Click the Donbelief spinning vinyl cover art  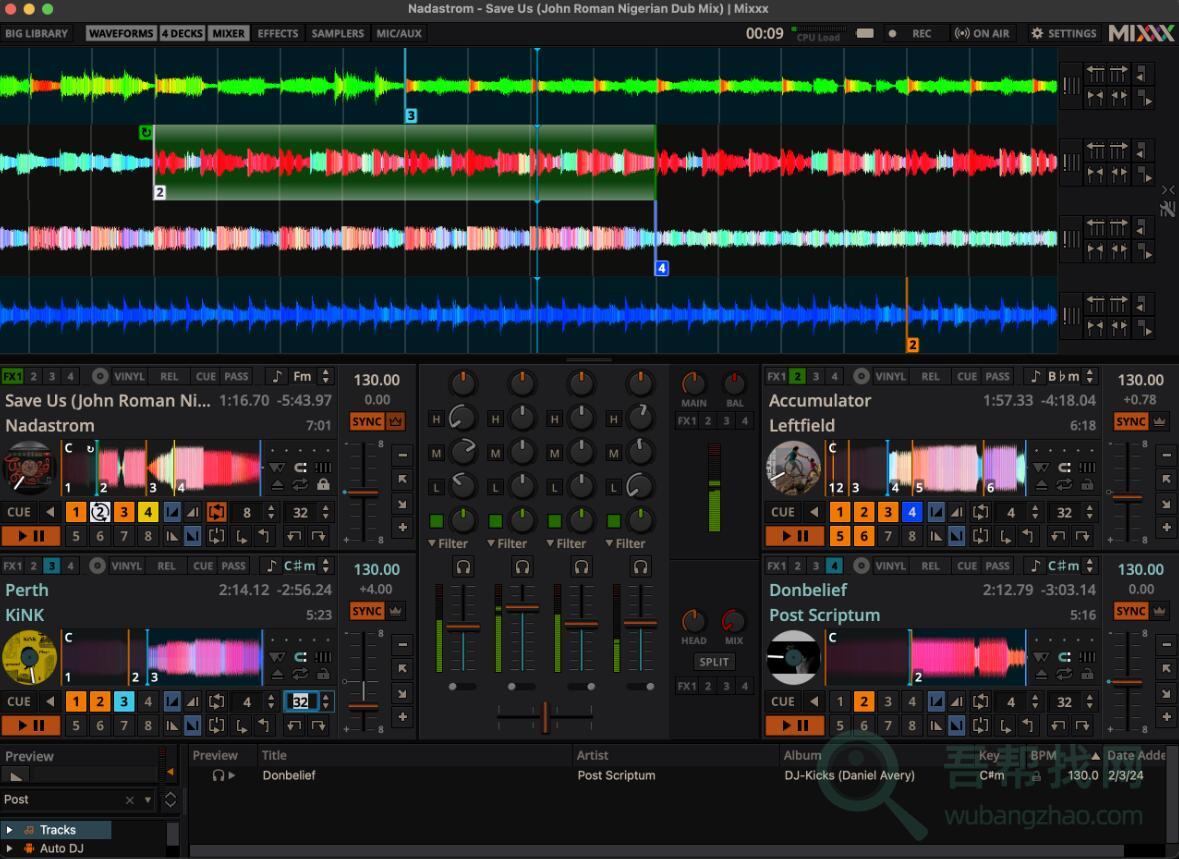[793, 658]
